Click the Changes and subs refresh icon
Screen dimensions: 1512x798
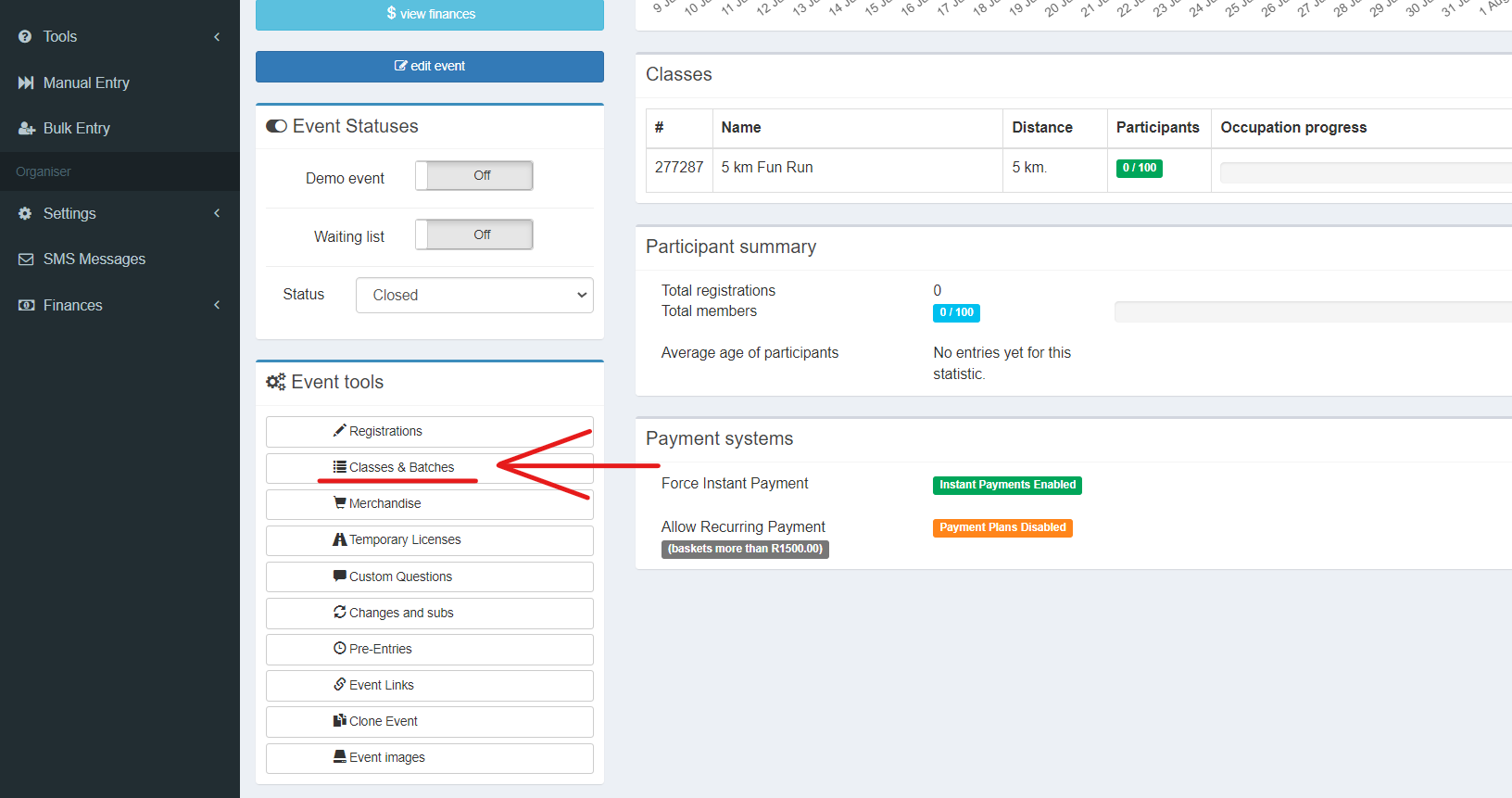[340, 613]
